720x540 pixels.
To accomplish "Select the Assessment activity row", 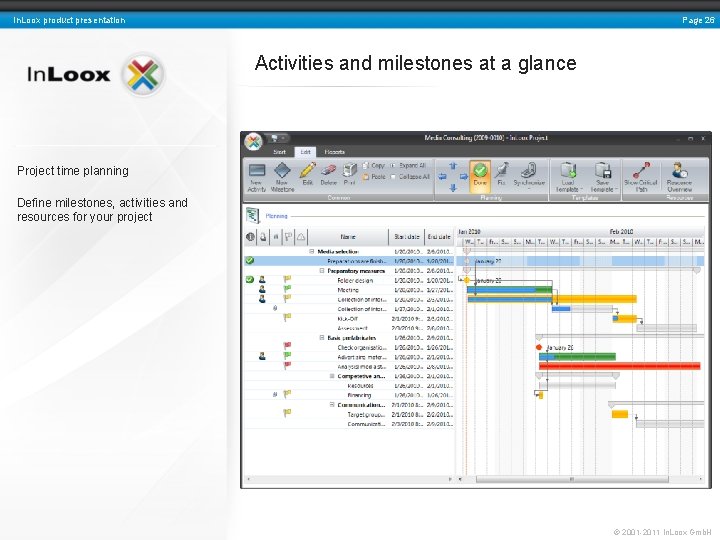I will point(349,328).
